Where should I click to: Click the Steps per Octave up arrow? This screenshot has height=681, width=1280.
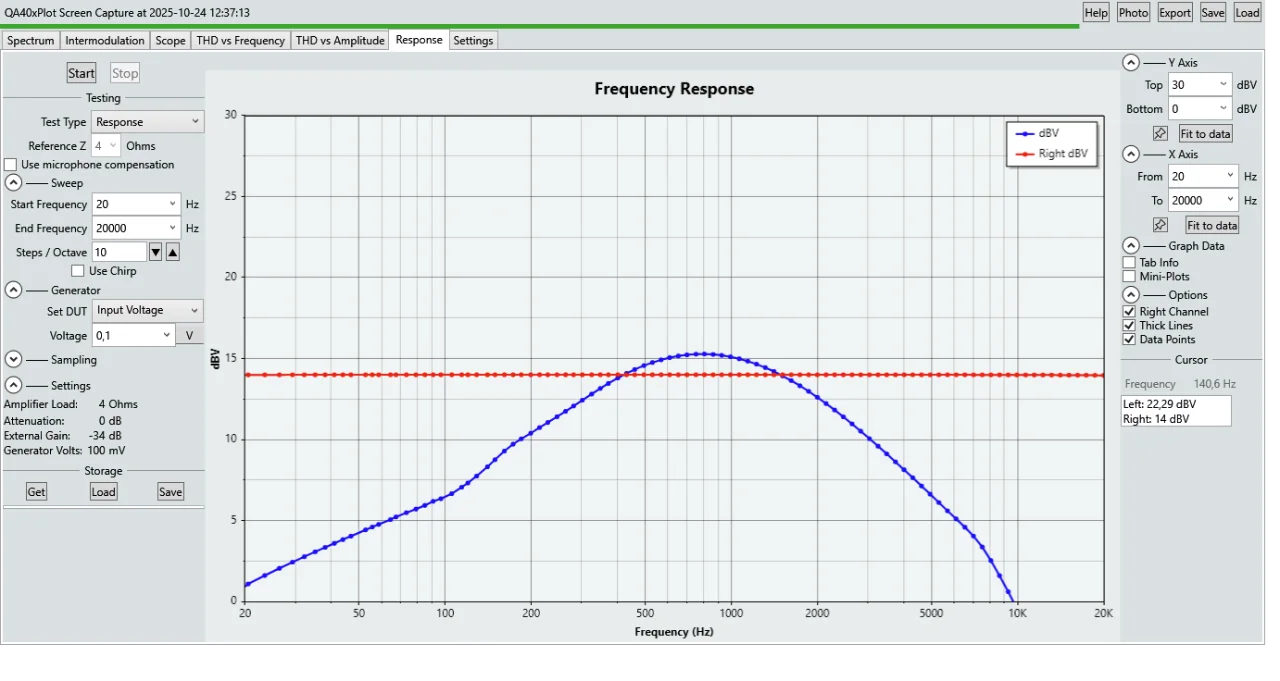[172, 251]
